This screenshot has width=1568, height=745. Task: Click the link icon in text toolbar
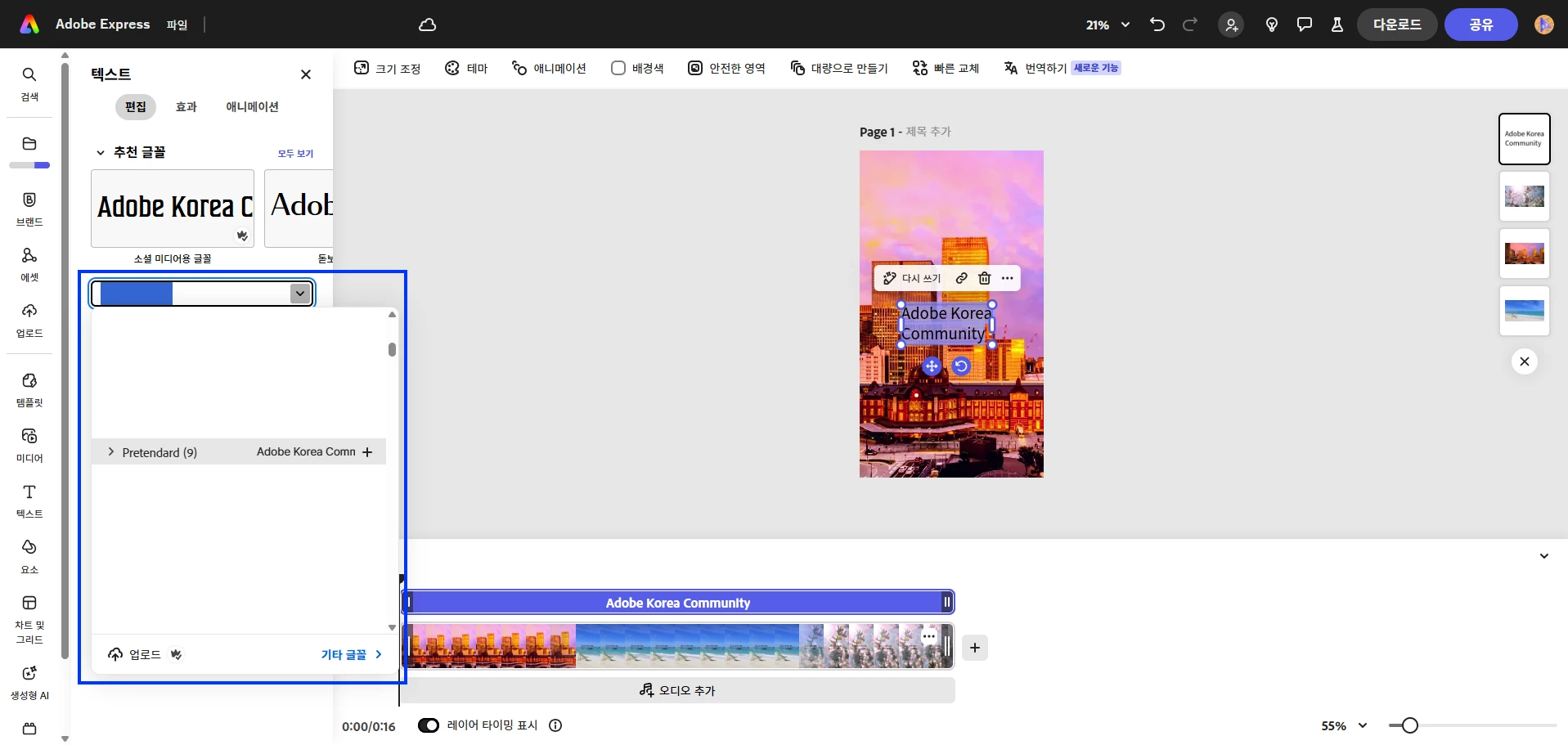pos(962,278)
